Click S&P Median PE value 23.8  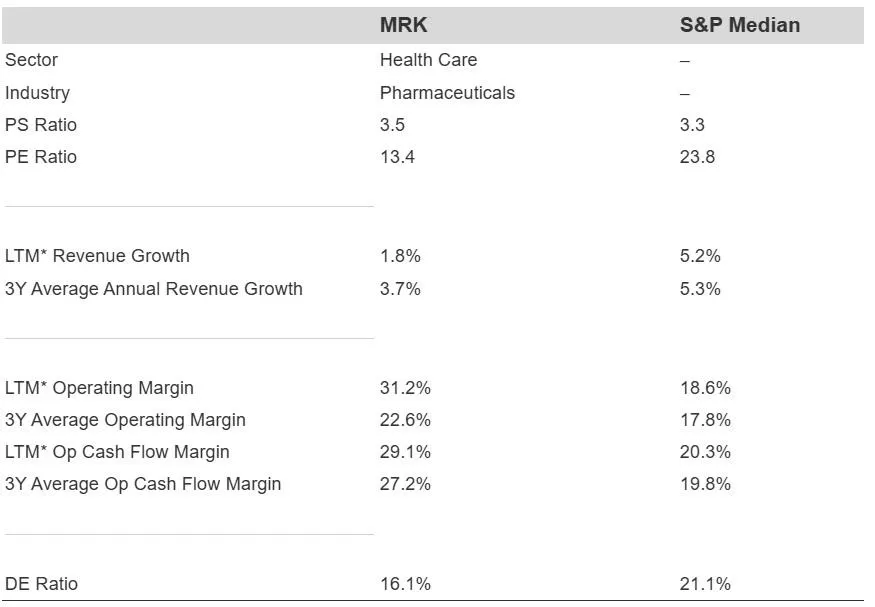point(697,157)
